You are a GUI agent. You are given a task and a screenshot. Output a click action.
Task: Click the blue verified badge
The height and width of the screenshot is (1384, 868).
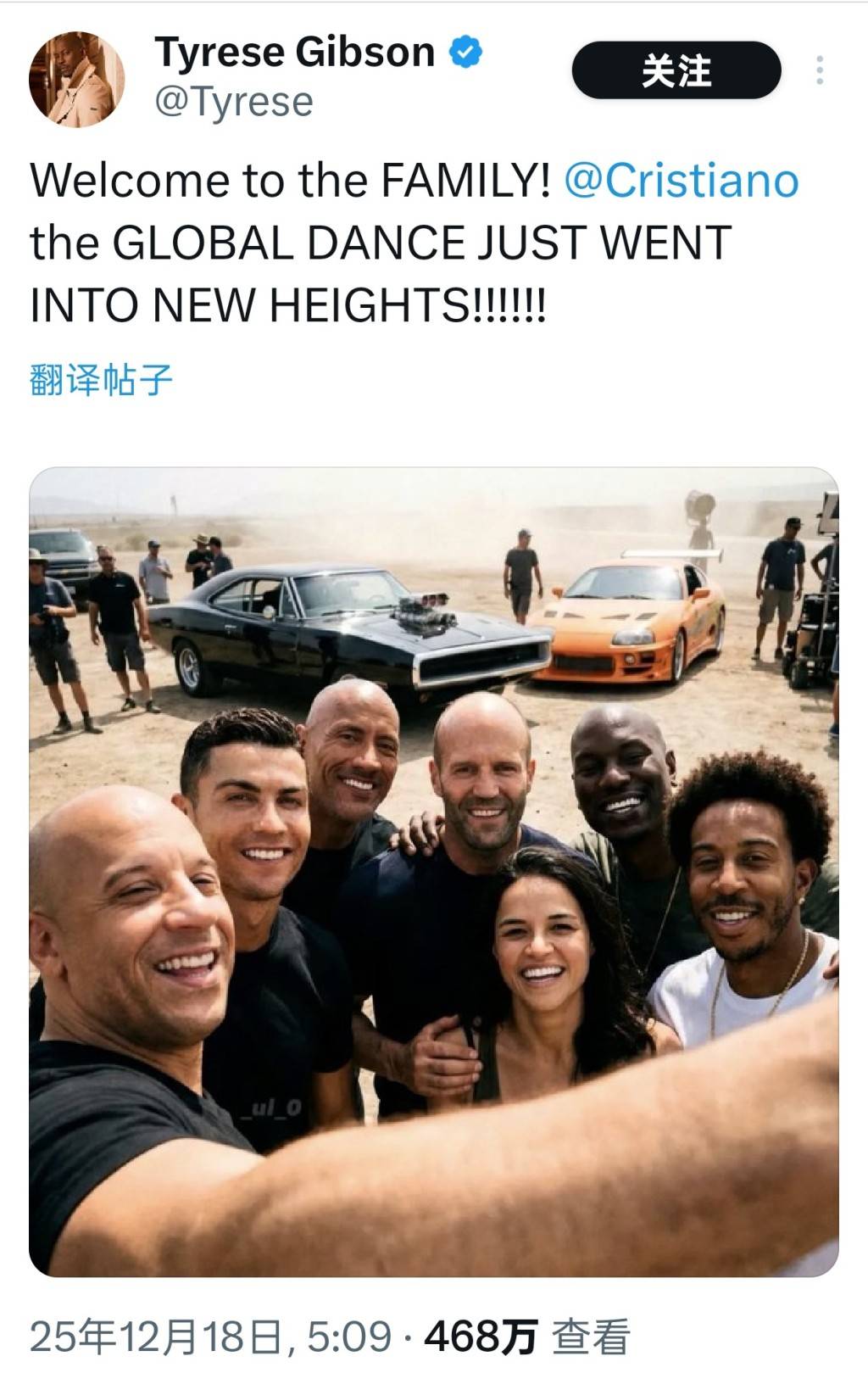tap(465, 52)
